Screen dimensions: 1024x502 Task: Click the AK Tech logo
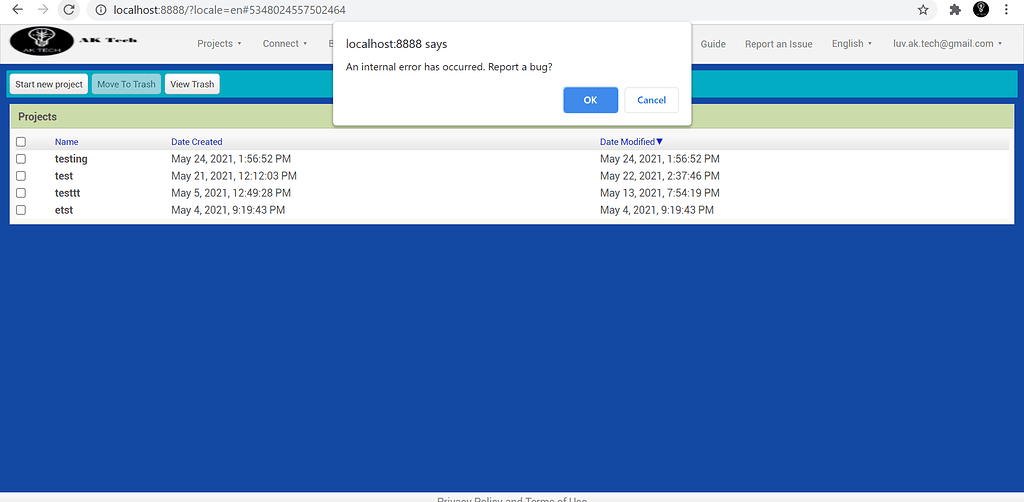pyautogui.click(x=42, y=41)
